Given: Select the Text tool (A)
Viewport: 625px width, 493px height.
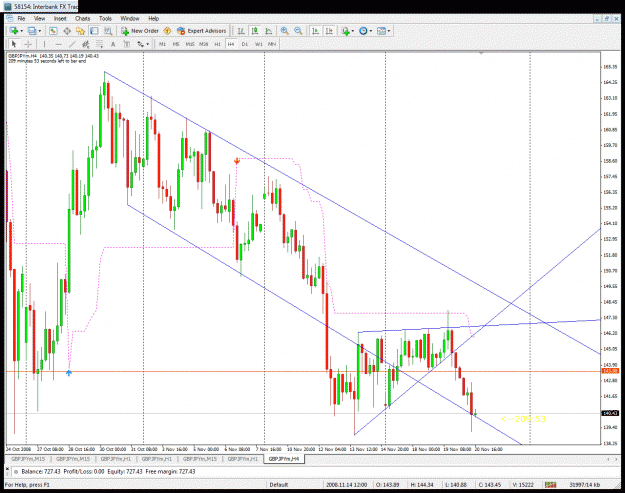Looking at the screenshot, I should [113, 44].
